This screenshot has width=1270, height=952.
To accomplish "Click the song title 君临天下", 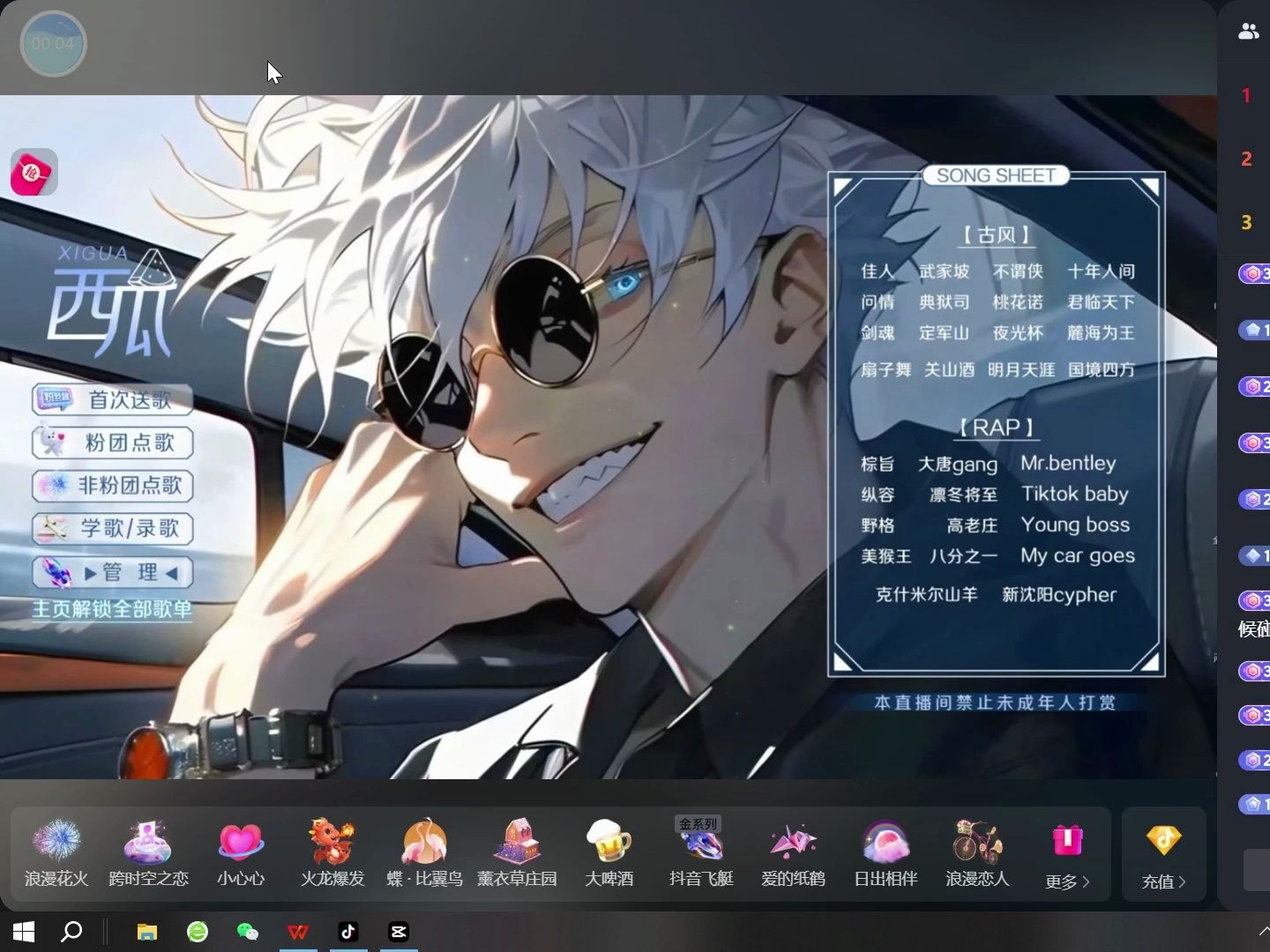I will [x=1101, y=302].
